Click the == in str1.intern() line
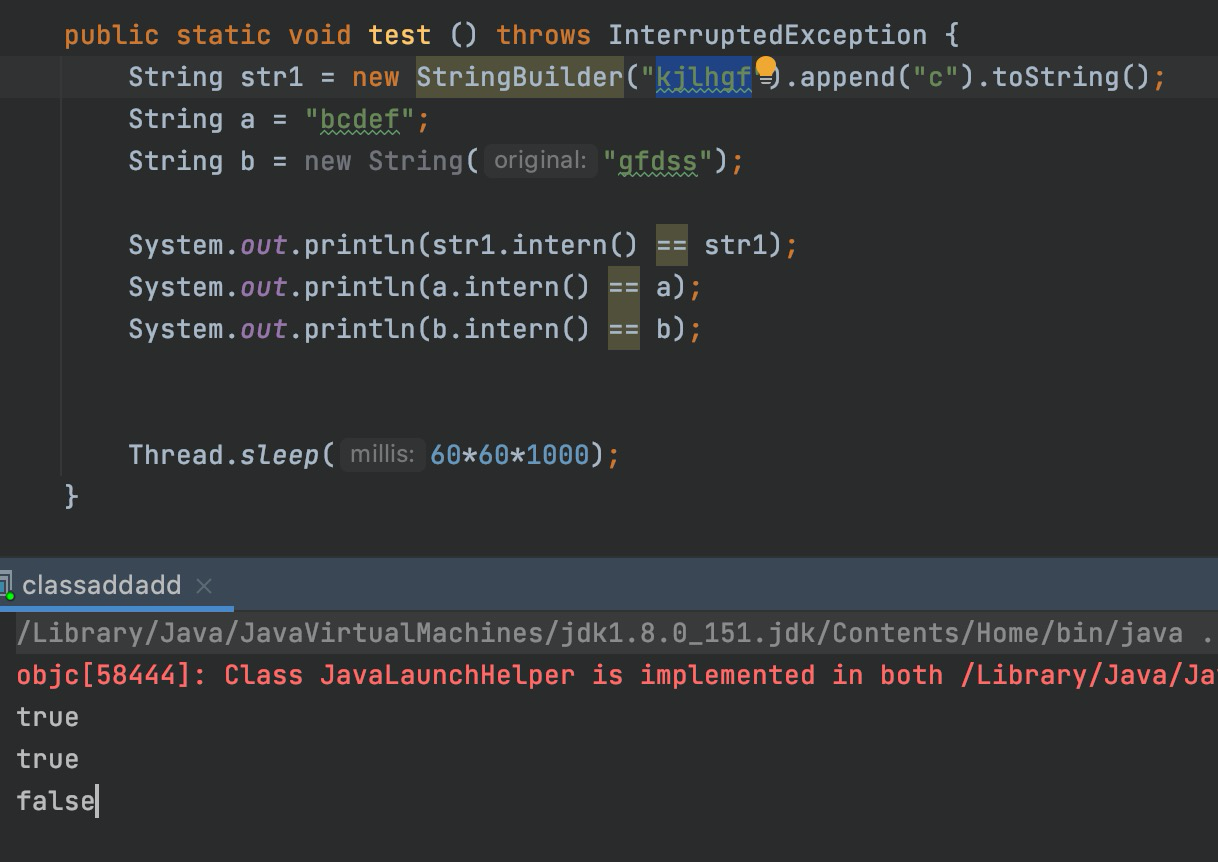 click(x=672, y=245)
